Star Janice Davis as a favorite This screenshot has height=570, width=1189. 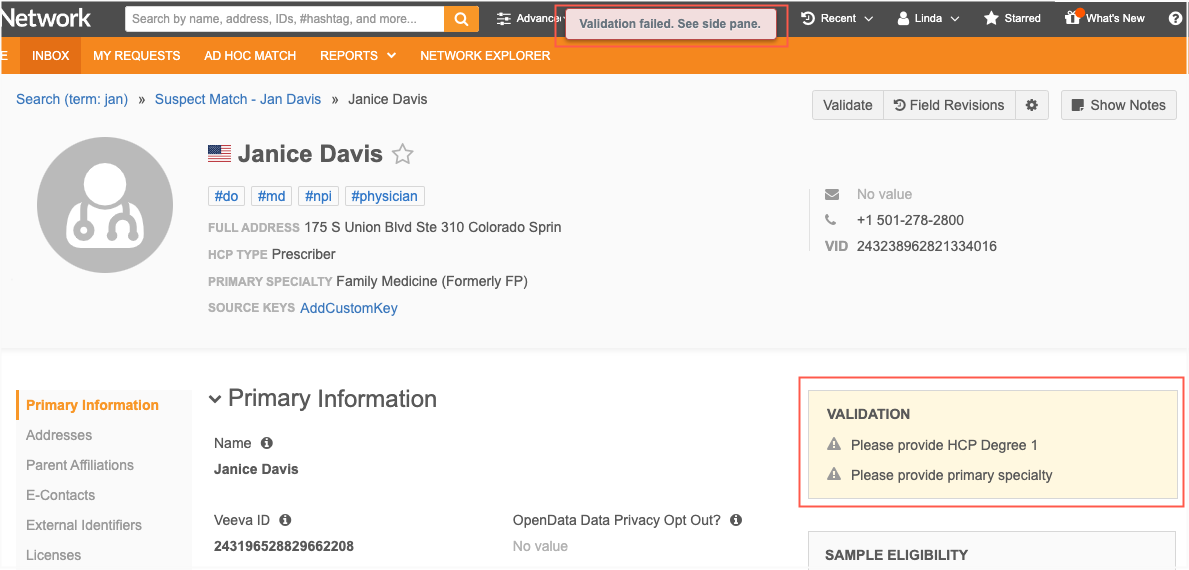[402, 154]
